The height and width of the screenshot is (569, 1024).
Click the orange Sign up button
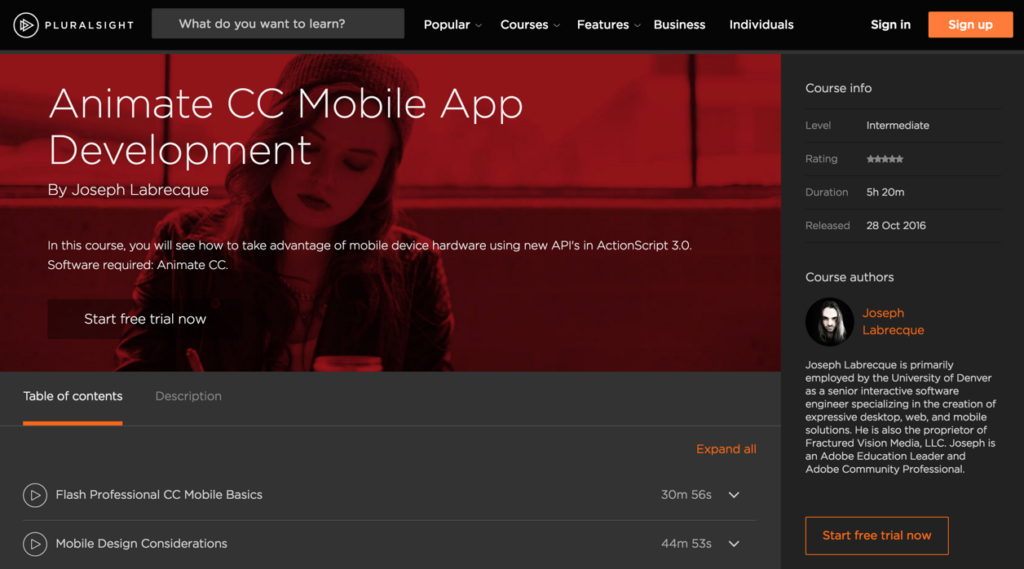point(970,25)
